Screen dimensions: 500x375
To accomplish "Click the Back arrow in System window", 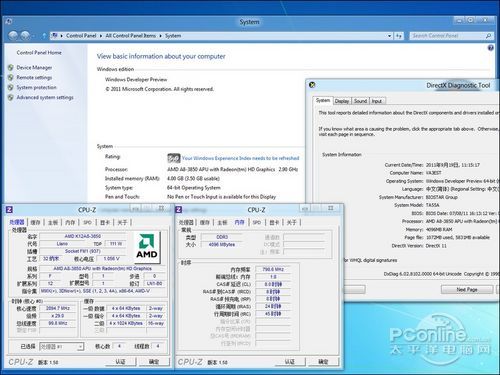I will tap(13, 35).
